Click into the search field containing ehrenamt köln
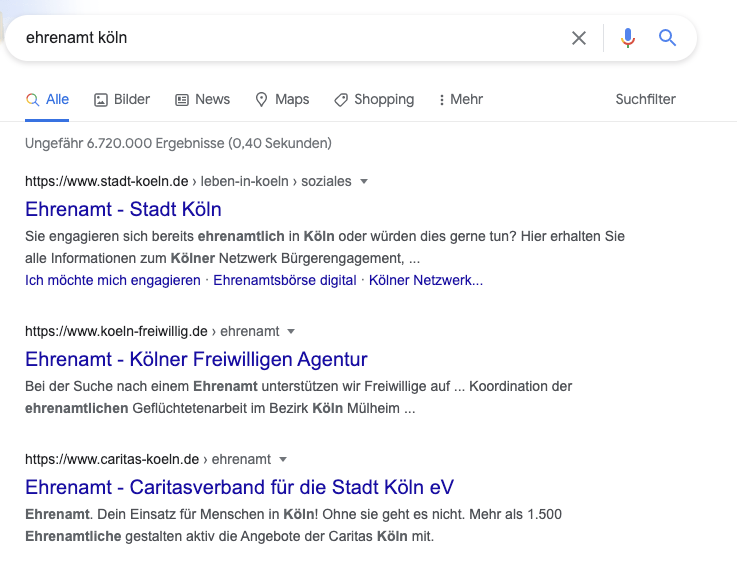This screenshot has height=565, width=737. pyautogui.click(x=291, y=38)
